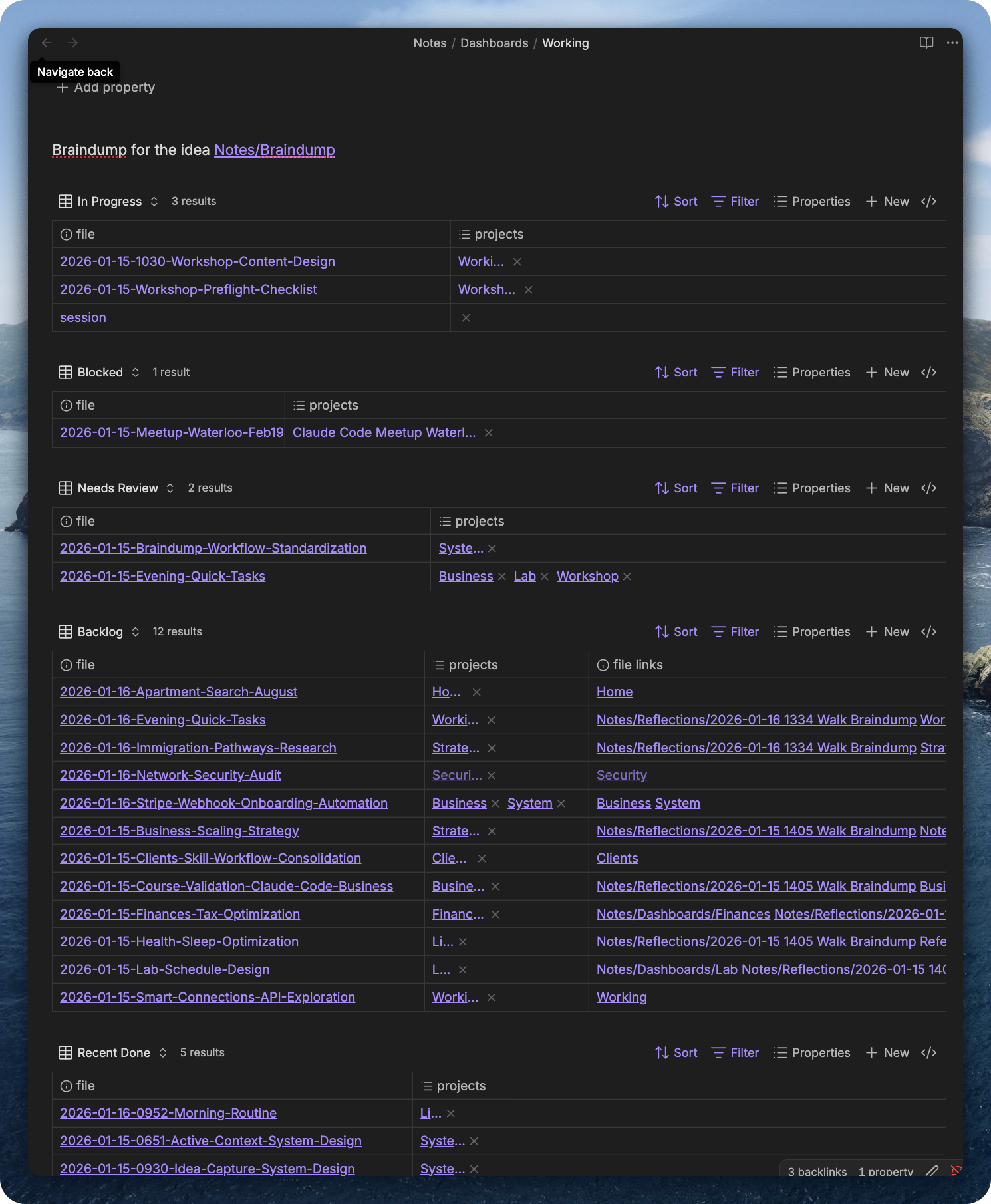Open Home link in file links column
Image resolution: width=991 pixels, height=1204 pixels.
pos(615,692)
